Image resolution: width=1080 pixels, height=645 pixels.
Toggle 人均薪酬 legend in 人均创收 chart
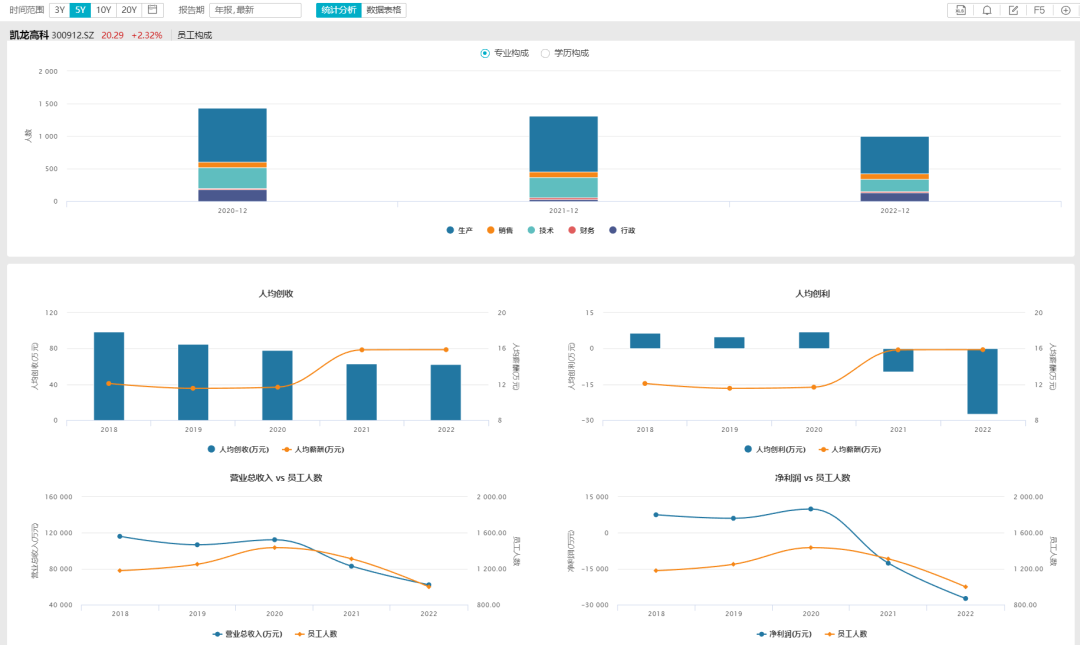pyautogui.click(x=316, y=449)
